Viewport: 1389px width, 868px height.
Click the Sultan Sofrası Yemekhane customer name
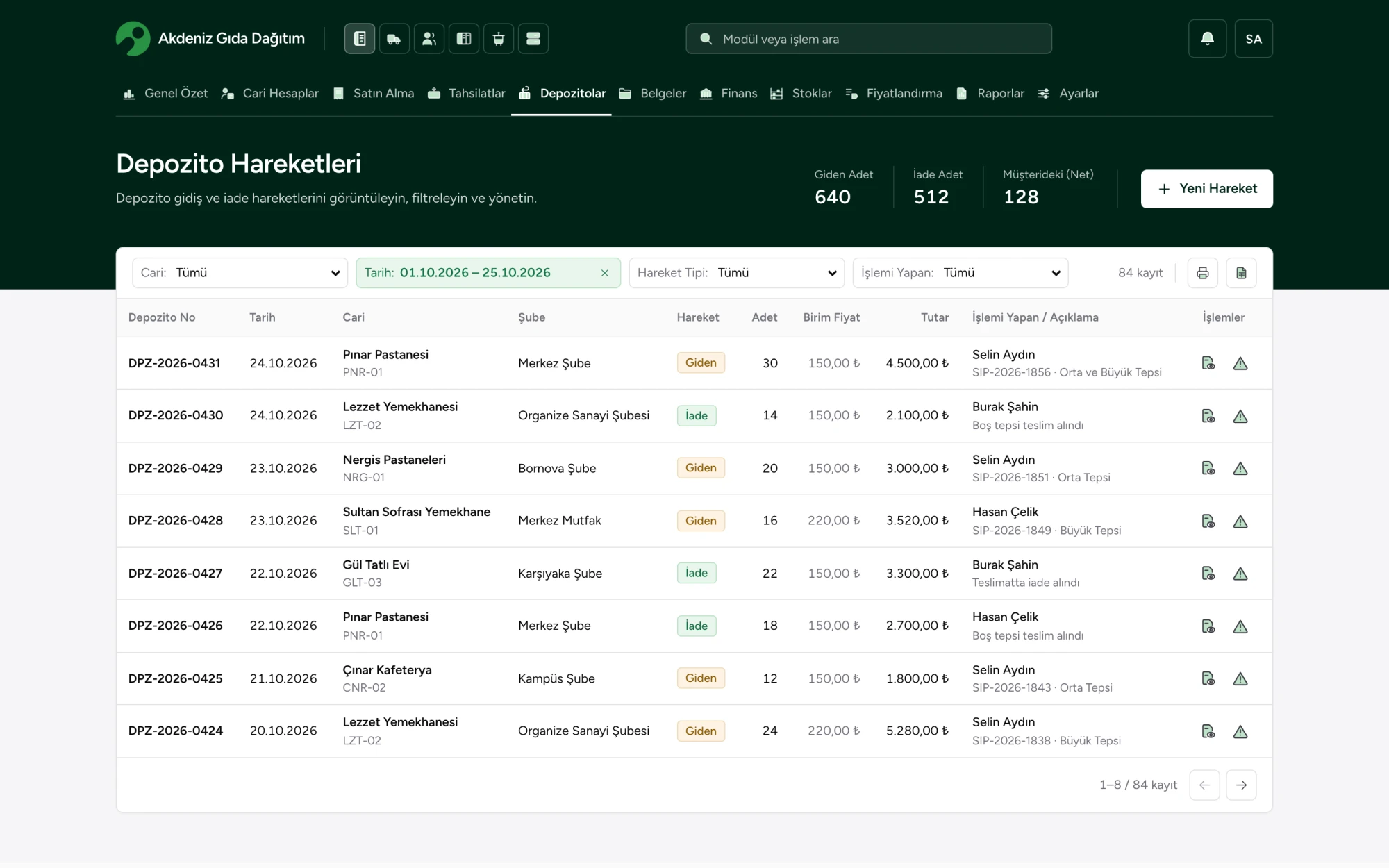click(x=416, y=512)
